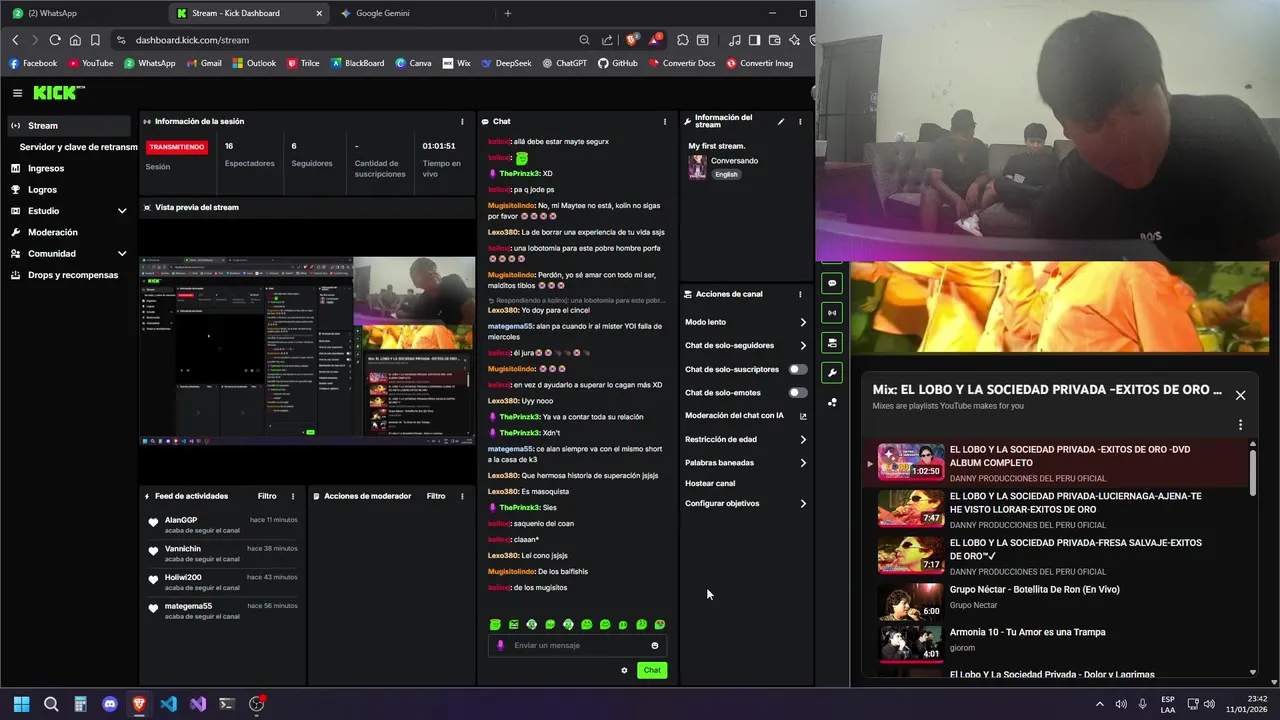Open Filtro in Acciones de moderador
1280x720 pixels.
pyautogui.click(x=436, y=496)
